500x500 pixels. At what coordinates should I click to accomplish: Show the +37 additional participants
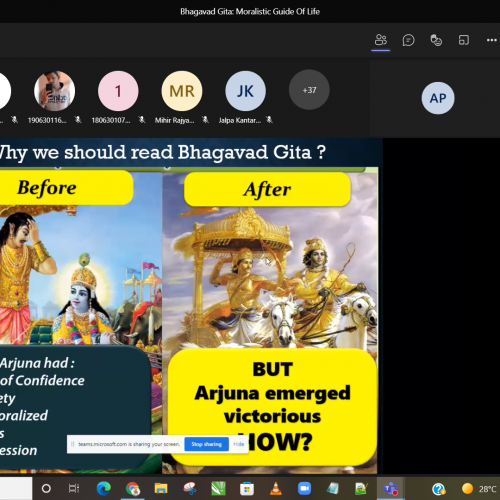pos(309,90)
